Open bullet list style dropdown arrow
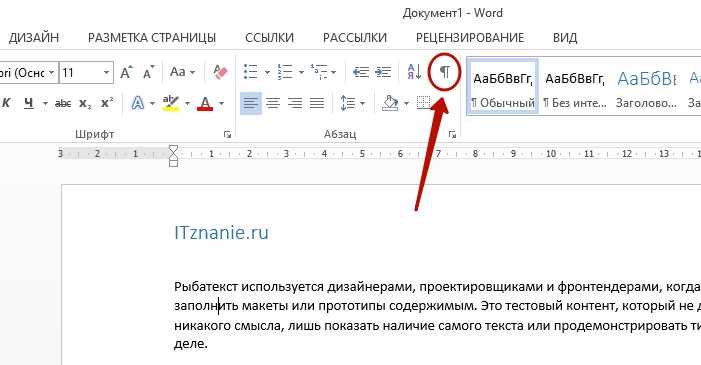The width and height of the screenshot is (701, 365). 267,72
